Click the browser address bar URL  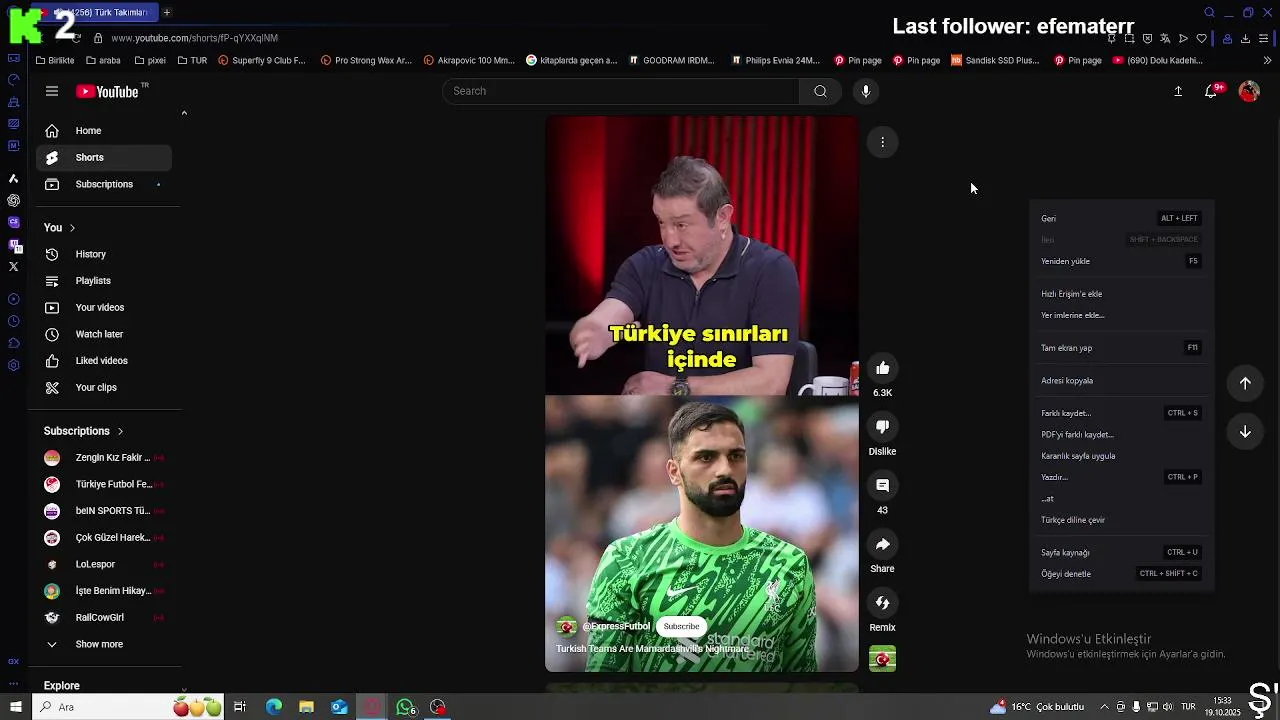[195, 38]
